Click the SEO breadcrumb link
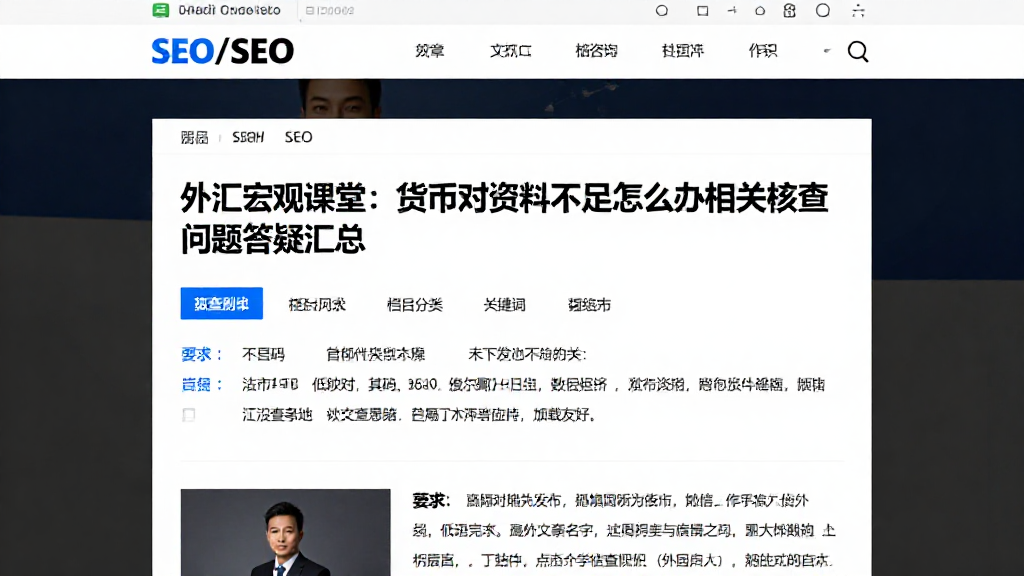Image resolution: width=1024 pixels, height=576 pixels. tap(298, 137)
